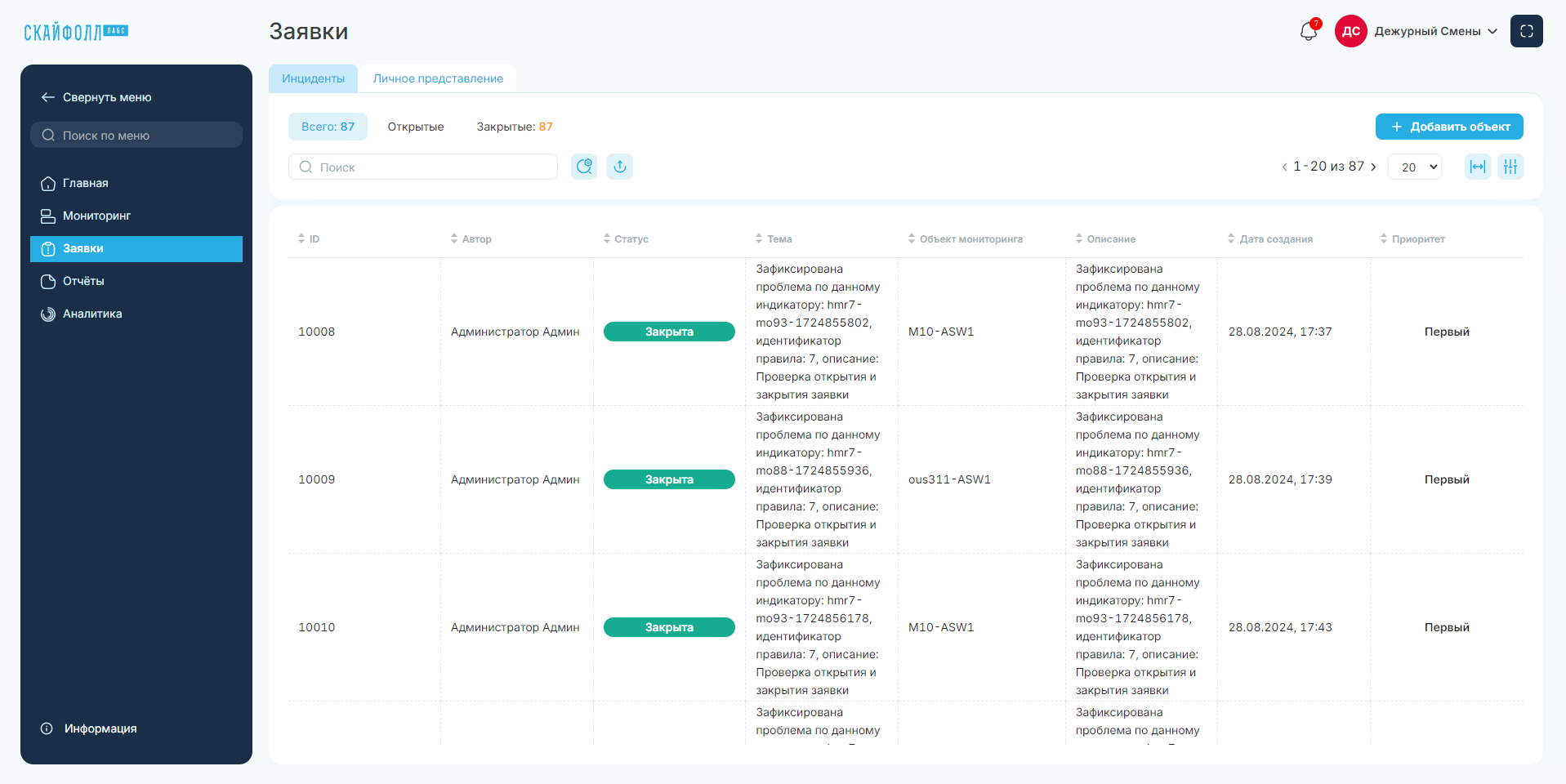Filter by Открытые requests
1566x784 pixels.
(416, 127)
